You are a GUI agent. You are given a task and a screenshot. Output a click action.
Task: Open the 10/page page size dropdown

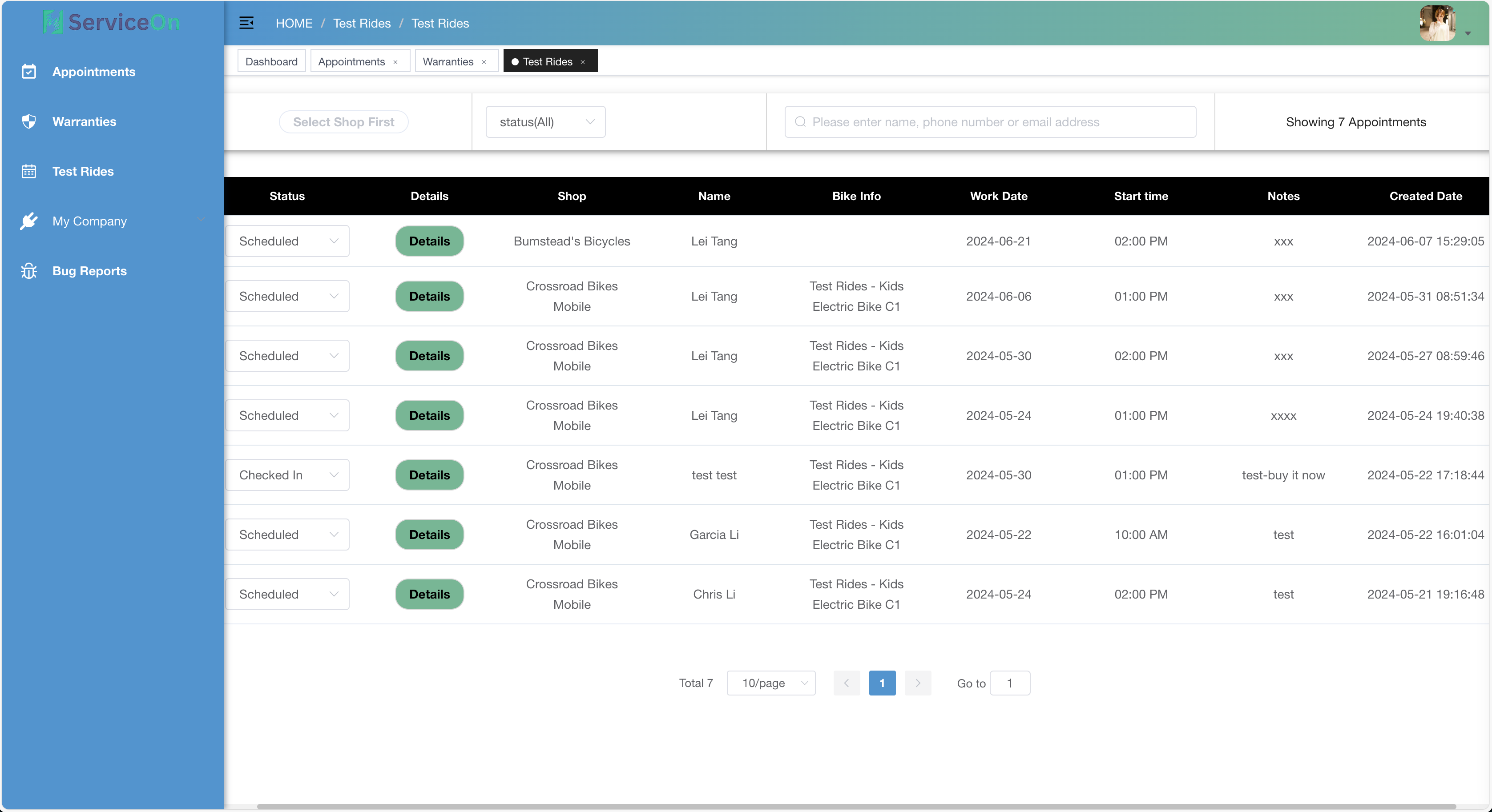coord(771,683)
